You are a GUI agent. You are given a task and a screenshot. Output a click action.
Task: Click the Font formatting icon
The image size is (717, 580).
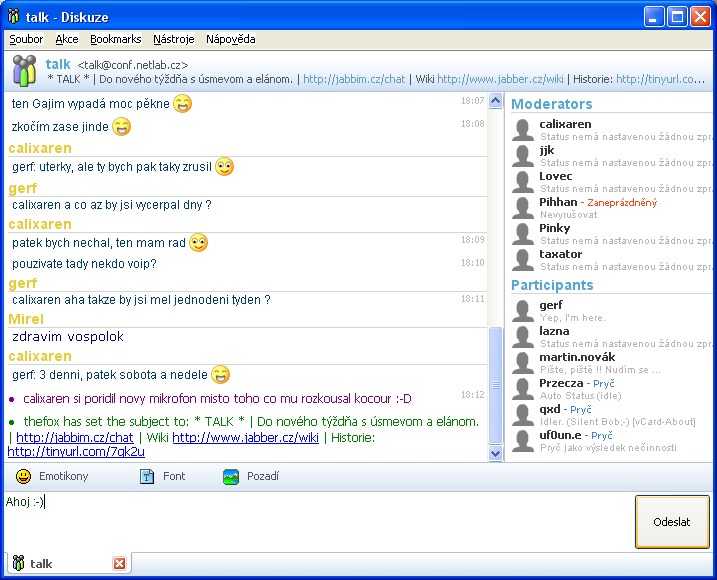pos(147,477)
